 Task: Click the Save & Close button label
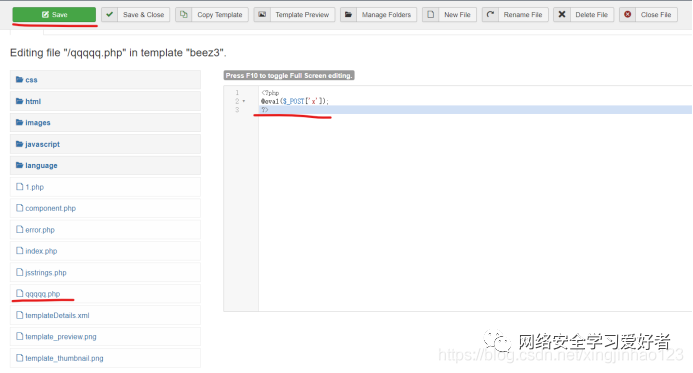[144, 15]
